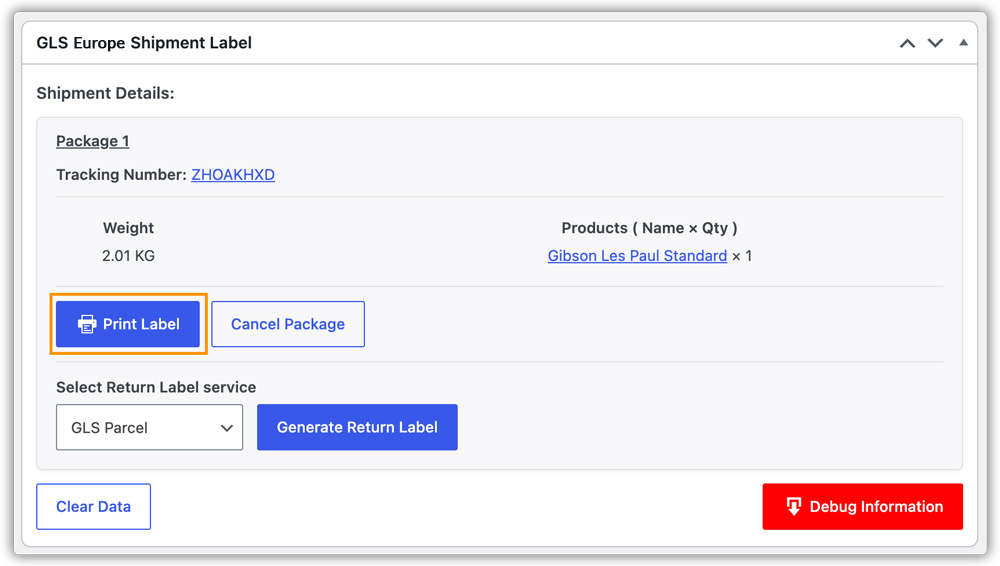Collapse the GLS Europe Shipment Label panel
This screenshot has height=566, width=1000.
pyautogui.click(x=963, y=43)
